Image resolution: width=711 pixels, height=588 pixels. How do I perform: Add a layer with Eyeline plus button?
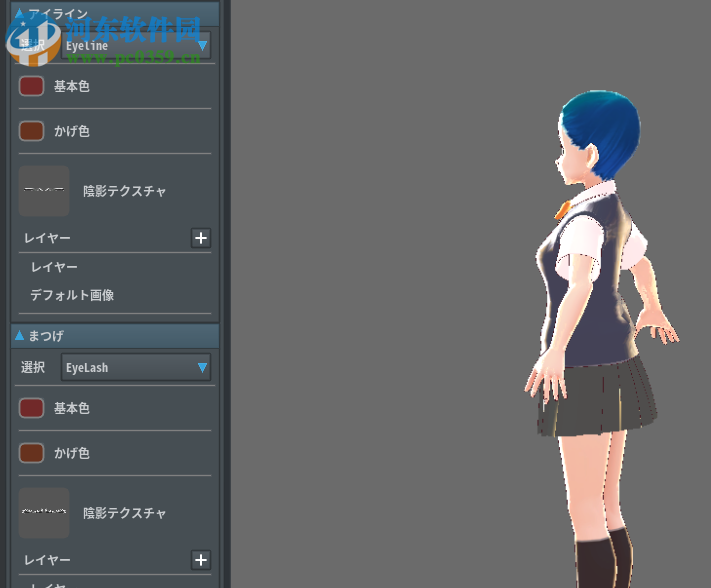(x=201, y=238)
